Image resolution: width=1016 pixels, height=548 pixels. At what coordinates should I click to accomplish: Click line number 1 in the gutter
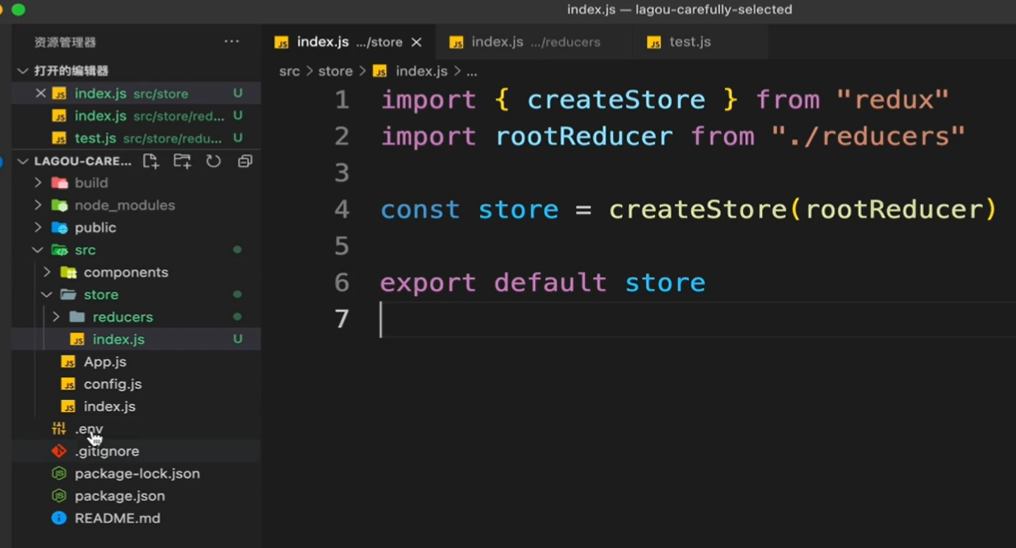pos(341,100)
